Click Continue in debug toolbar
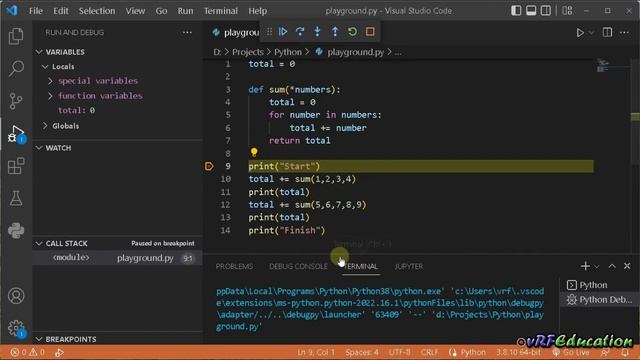This screenshot has height=360, width=640. 283,31
